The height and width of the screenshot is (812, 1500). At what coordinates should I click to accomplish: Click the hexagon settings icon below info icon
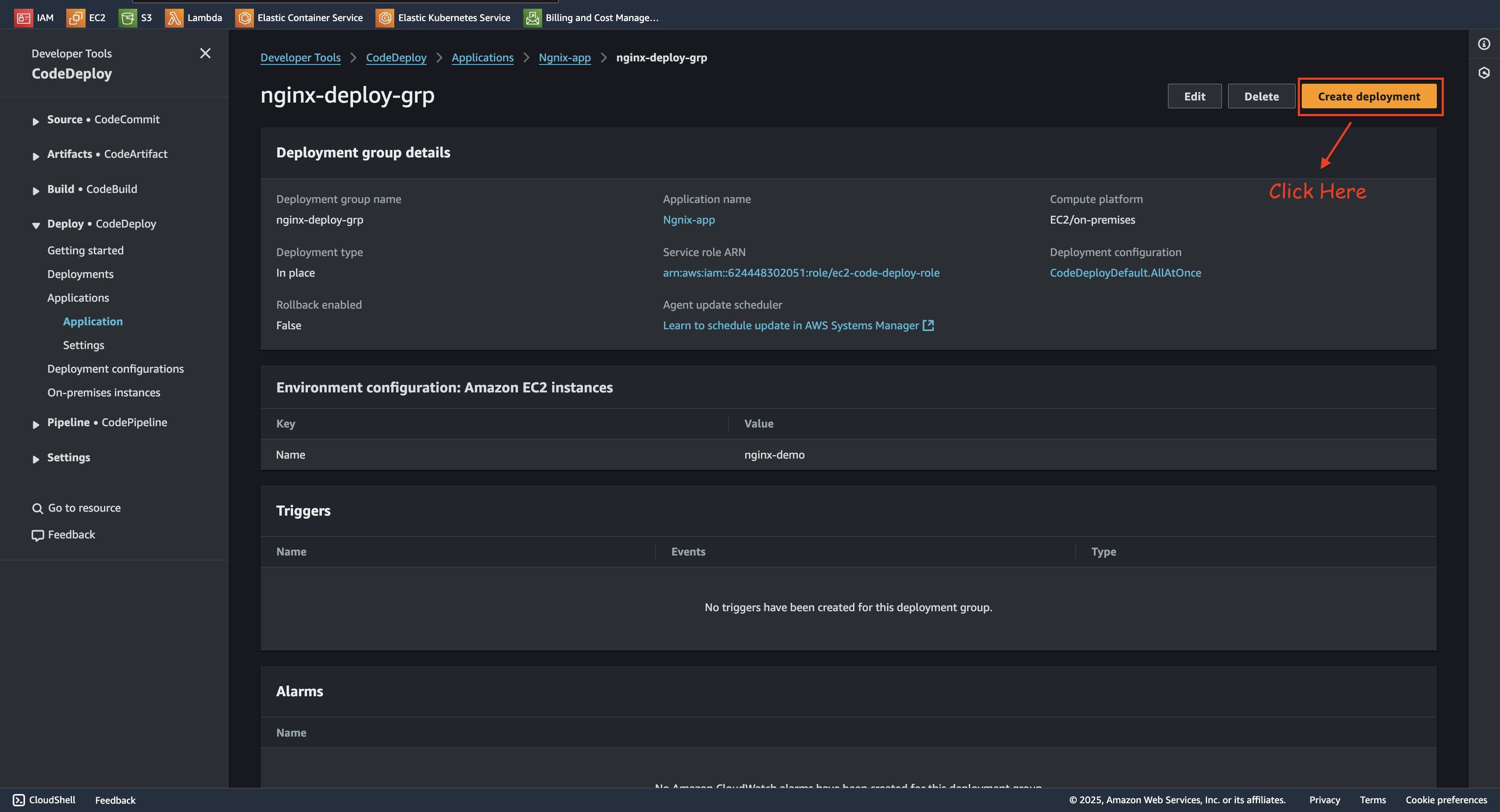[1484, 73]
